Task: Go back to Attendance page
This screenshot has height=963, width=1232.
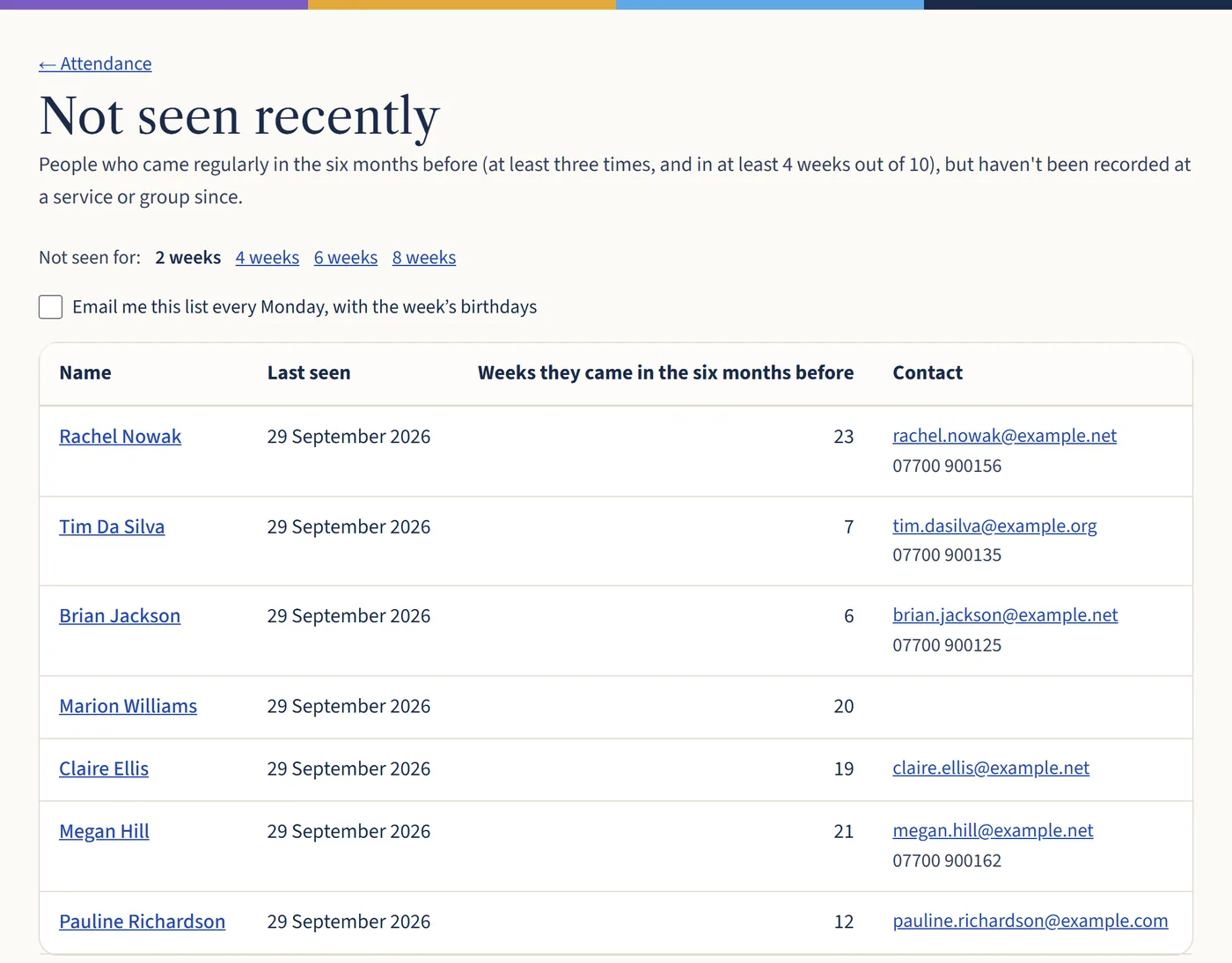Action: pos(95,63)
